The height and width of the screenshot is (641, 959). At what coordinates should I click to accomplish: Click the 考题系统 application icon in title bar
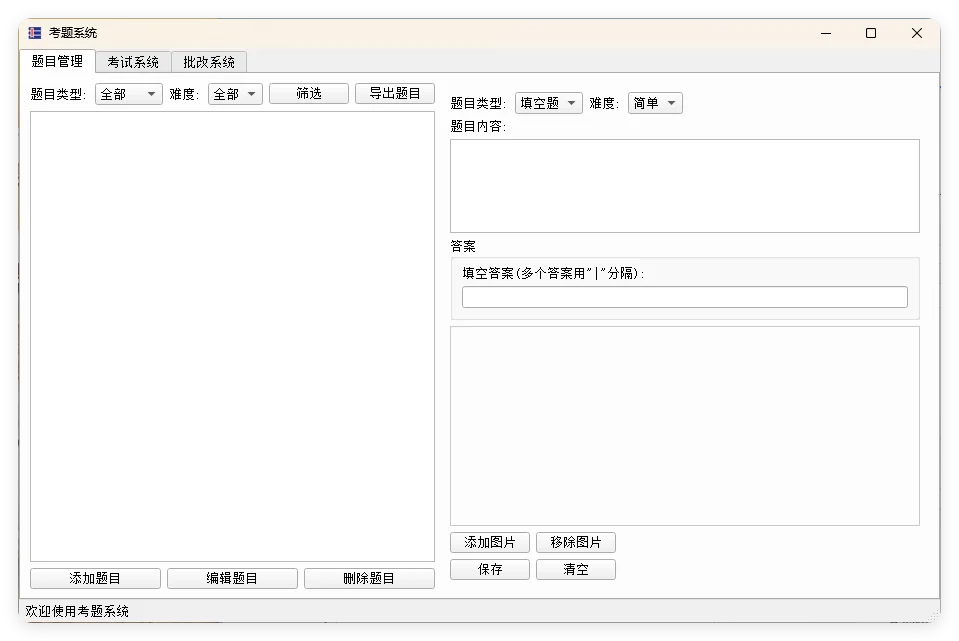coord(33,31)
